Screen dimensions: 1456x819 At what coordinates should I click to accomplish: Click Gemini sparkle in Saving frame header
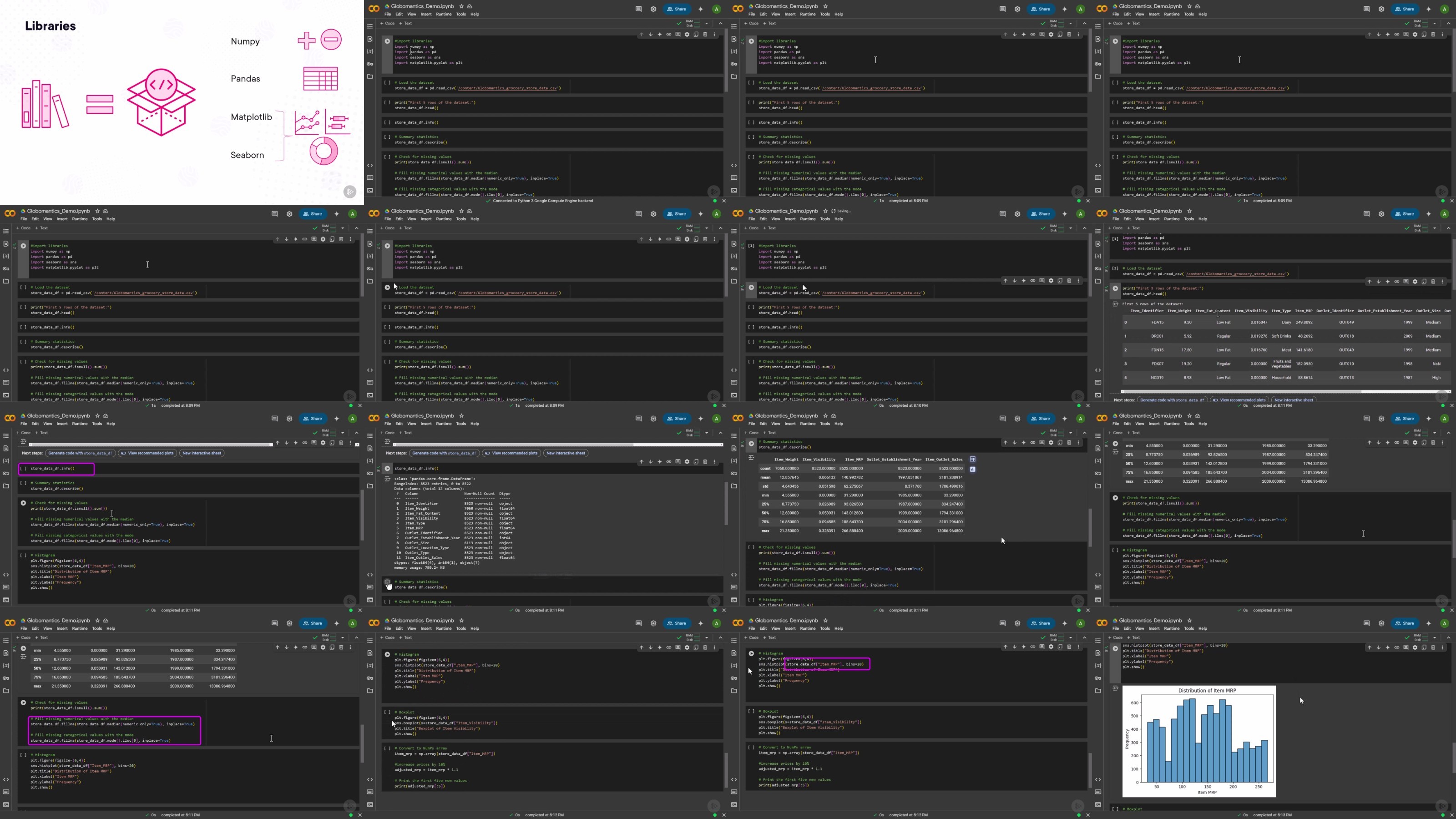pos(1064,214)
